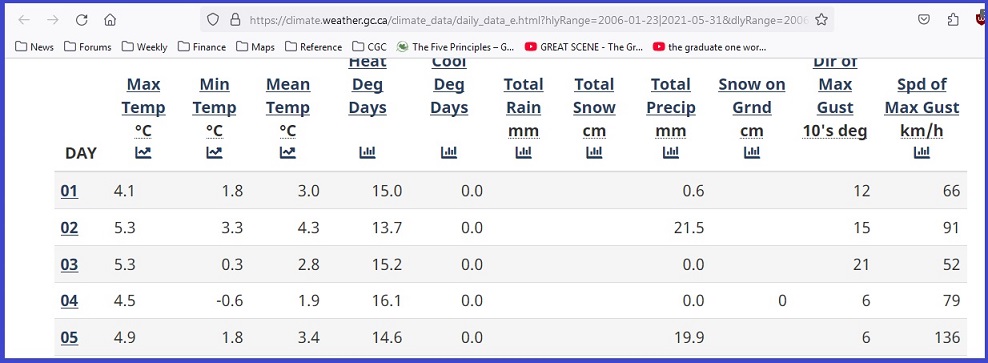Select the 16.1 heat degree days value
The image size is (988, 363).
point(387,301)
